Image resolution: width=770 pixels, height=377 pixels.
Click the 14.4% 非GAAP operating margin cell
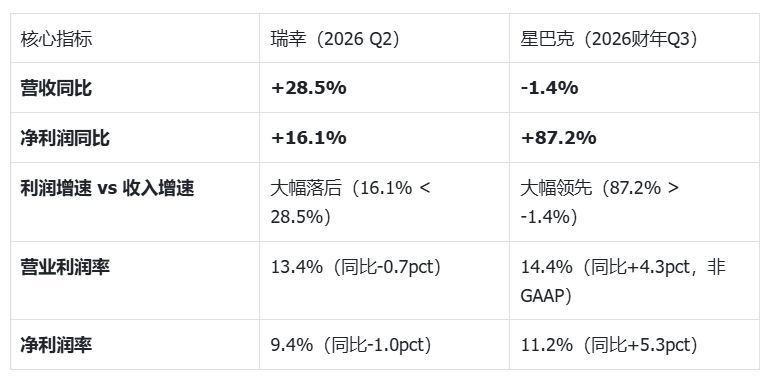[x=634, y=280]
